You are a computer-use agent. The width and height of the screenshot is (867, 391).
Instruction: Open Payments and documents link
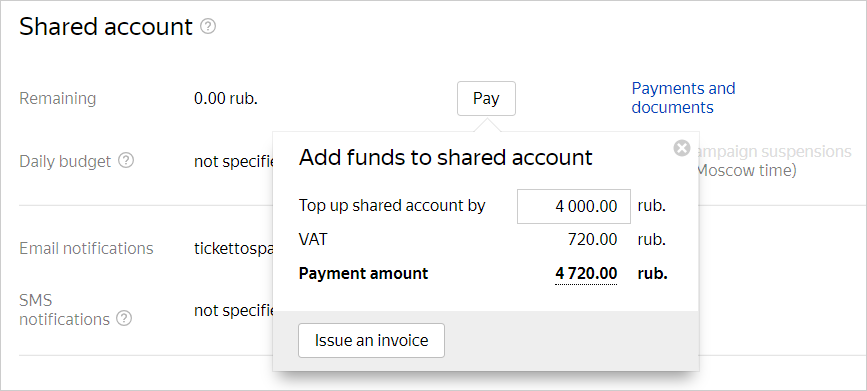coord(683,98)
